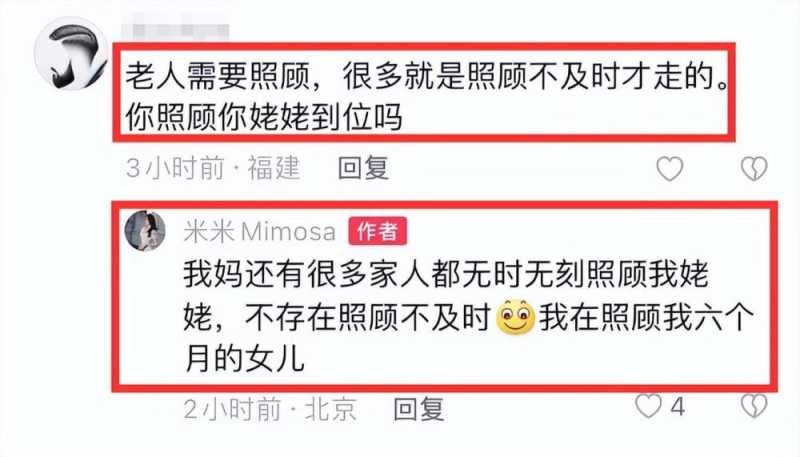Open the 米米Mimosa username link
The width and height of the screenshot is (800, 457).
pyautogui.click(x=260, y=232)
